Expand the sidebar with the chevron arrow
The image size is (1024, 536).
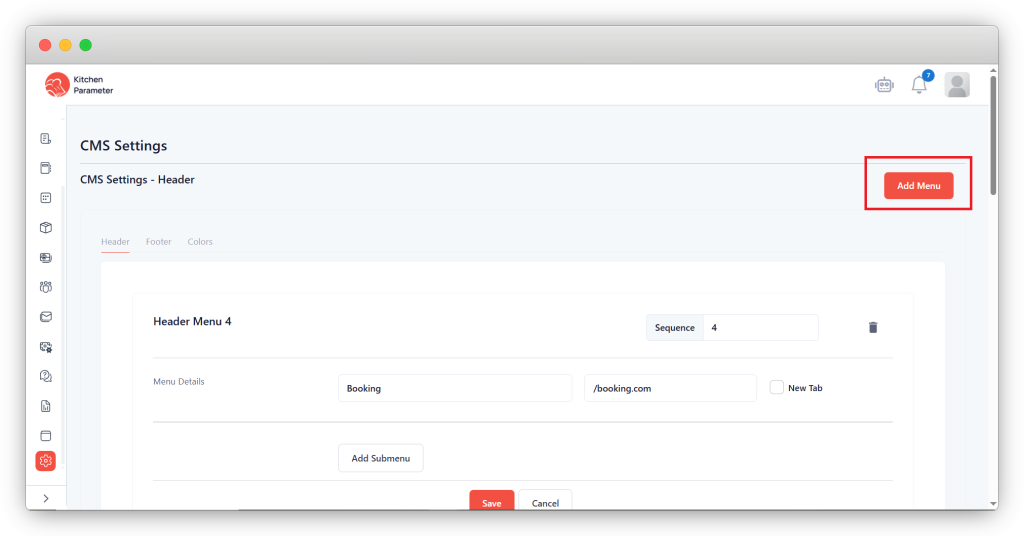pos(45,498)
